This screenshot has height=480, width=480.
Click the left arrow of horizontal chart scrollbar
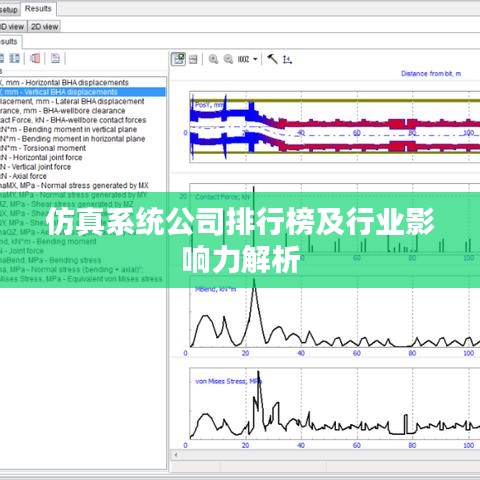pyautogui.click(x=176, y=454)
